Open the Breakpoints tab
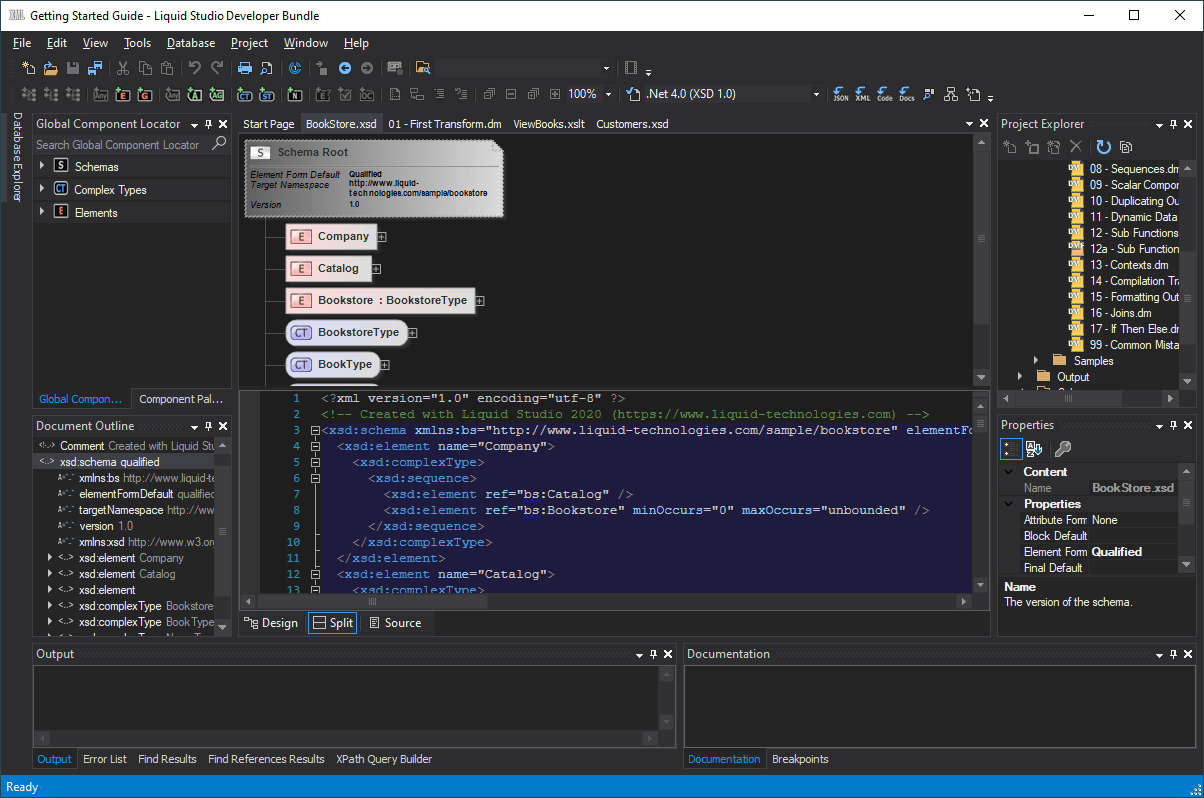Screen dimensions: 1204x798 point(800,759)
